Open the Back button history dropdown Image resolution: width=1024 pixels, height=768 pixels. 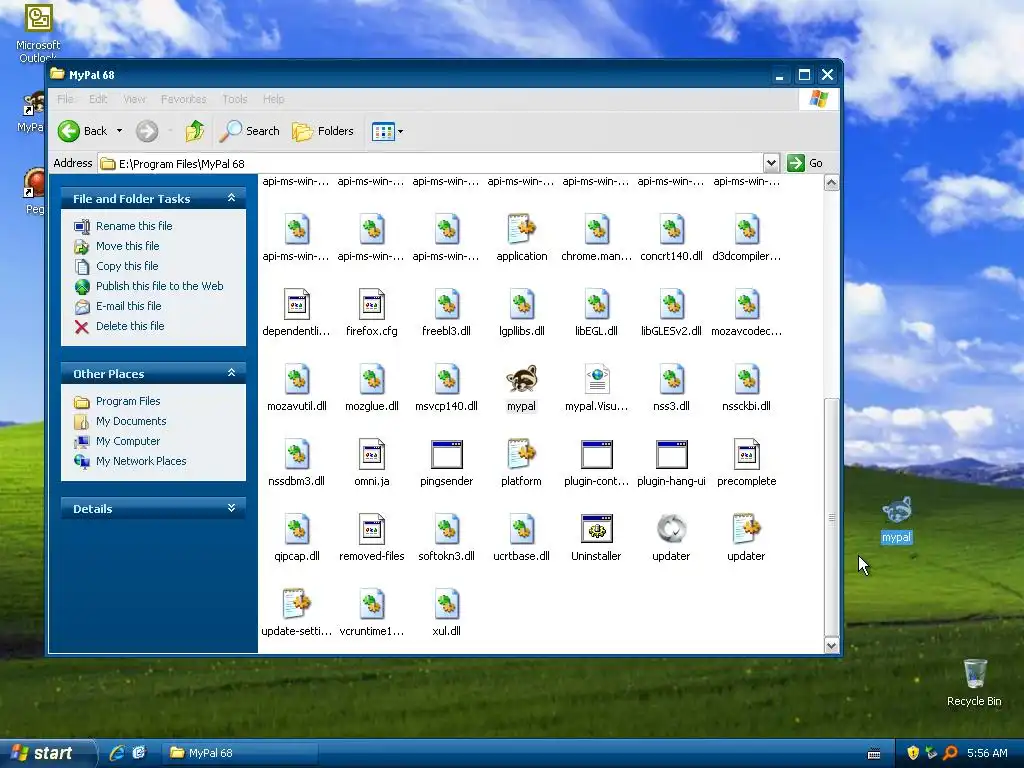coord(120,131)
